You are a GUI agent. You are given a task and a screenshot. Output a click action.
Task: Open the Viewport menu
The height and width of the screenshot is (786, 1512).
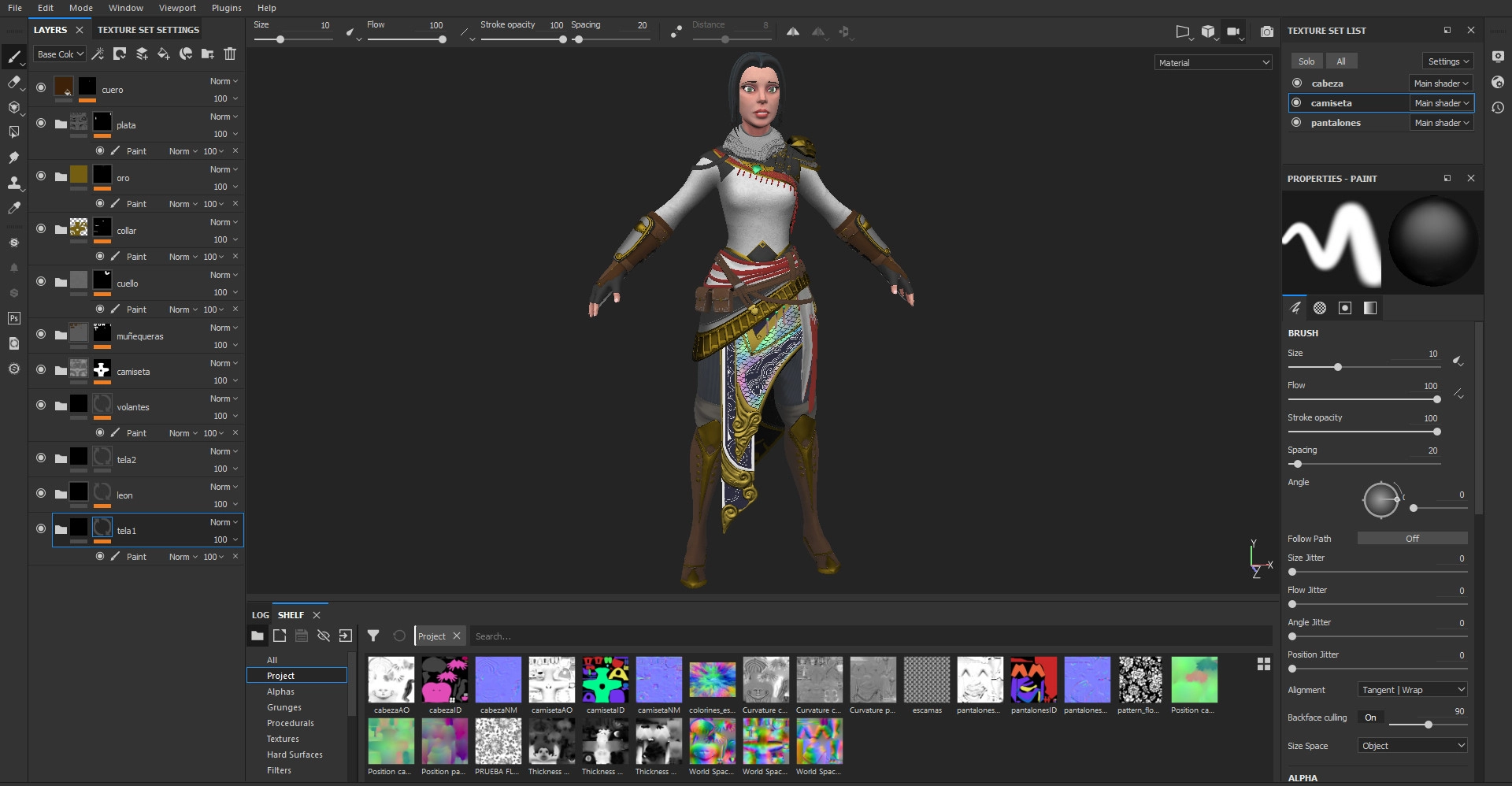coord(177,8)
